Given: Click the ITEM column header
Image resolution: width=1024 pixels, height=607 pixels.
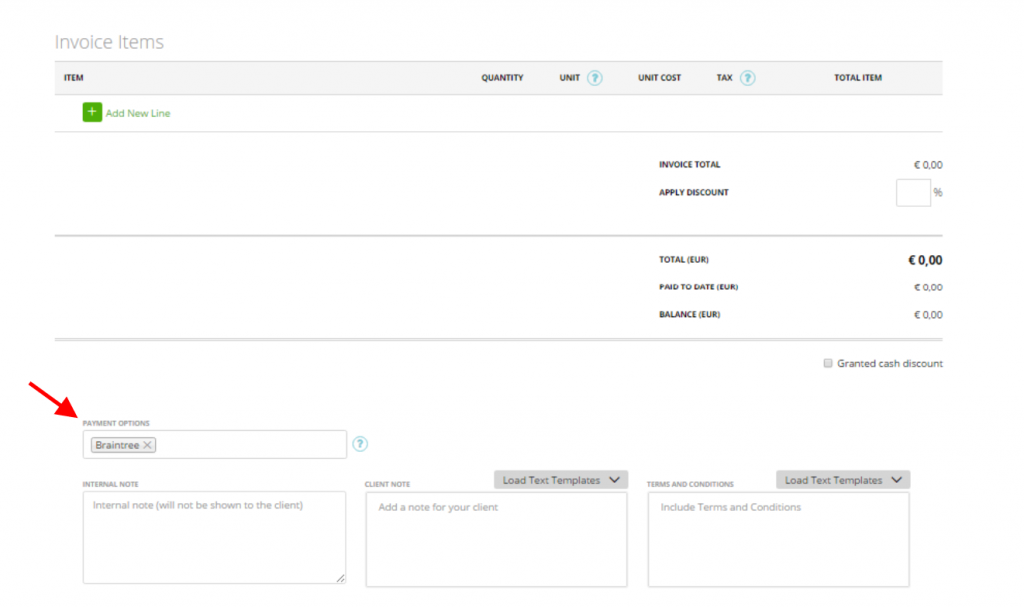Looking at the screenshot, I should (73, 77).
